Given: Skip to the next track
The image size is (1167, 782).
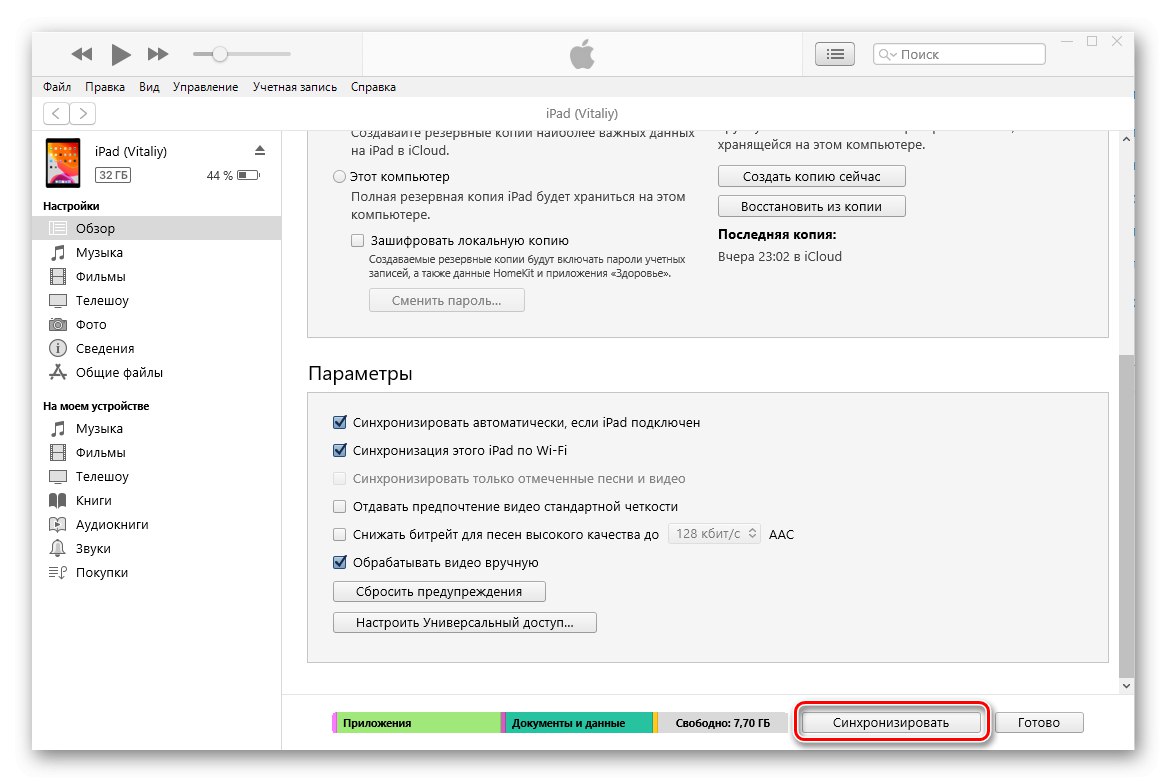Looking at the screenshot, I should (x=158, y=54).
